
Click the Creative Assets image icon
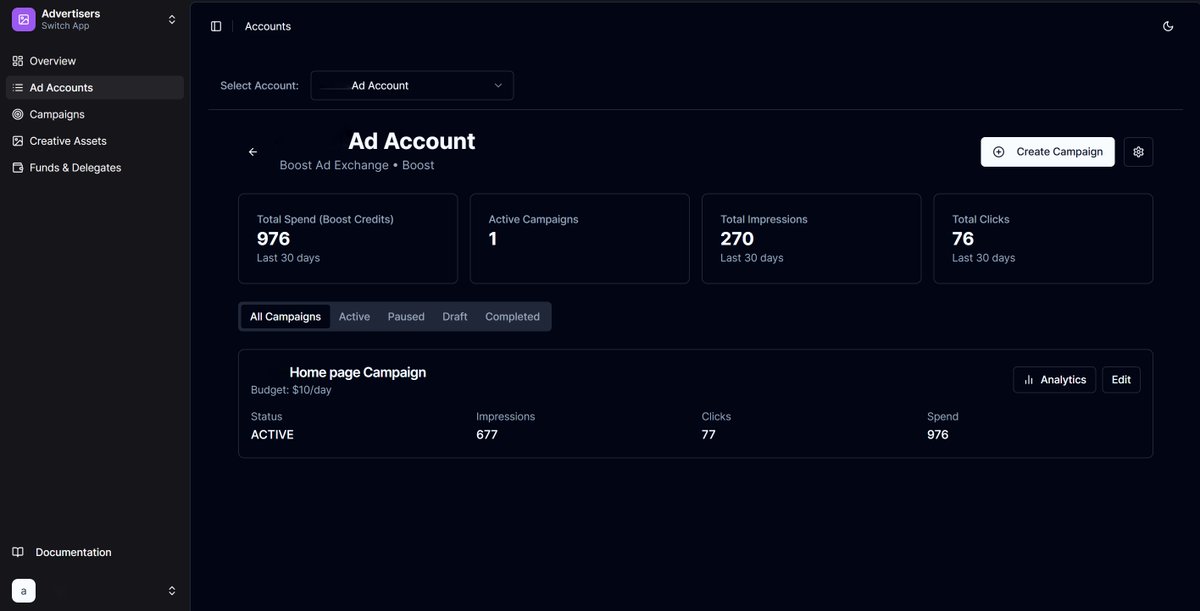point(18,141)
